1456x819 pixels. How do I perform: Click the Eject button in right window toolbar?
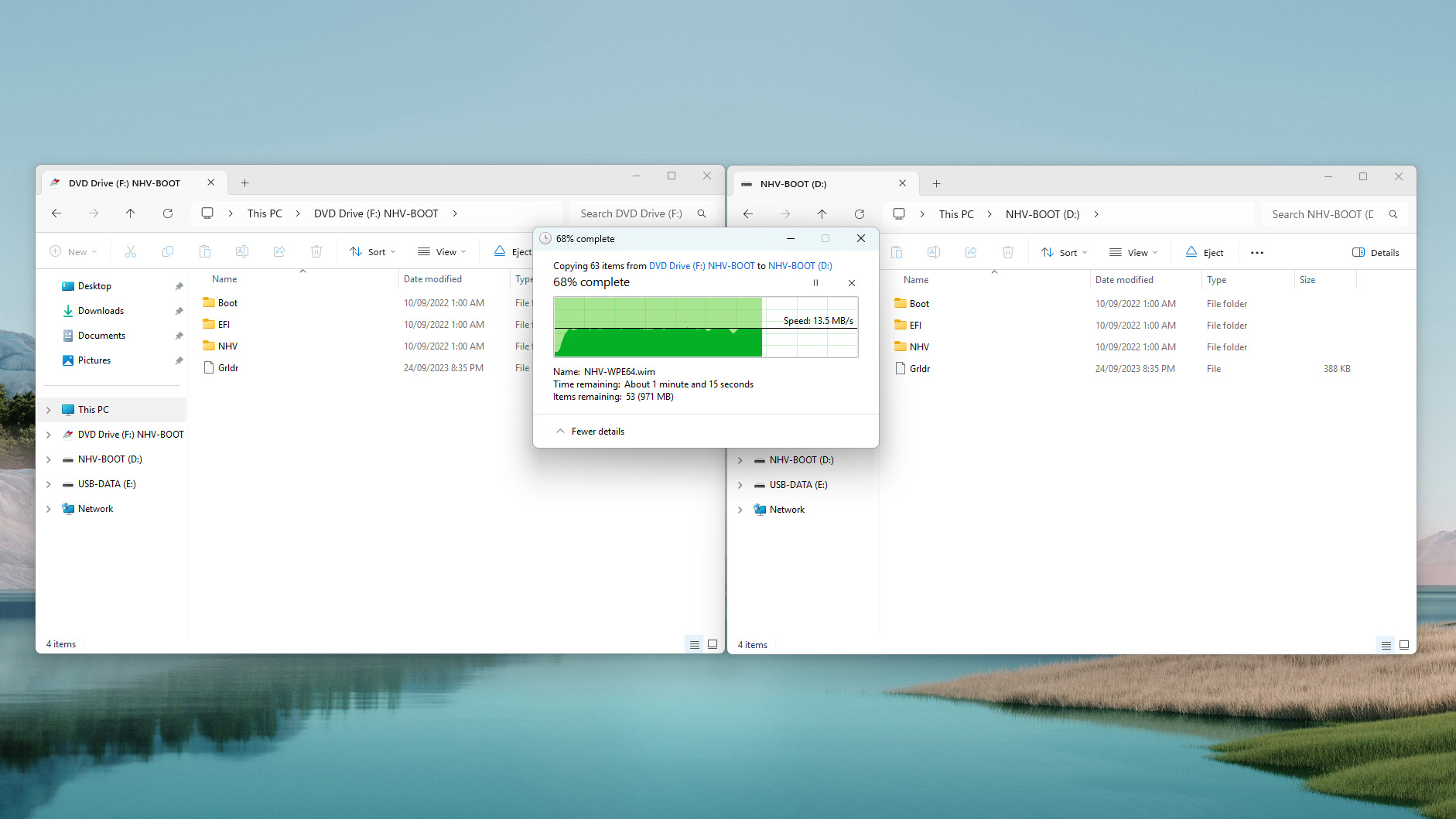tap(1205, 253)
